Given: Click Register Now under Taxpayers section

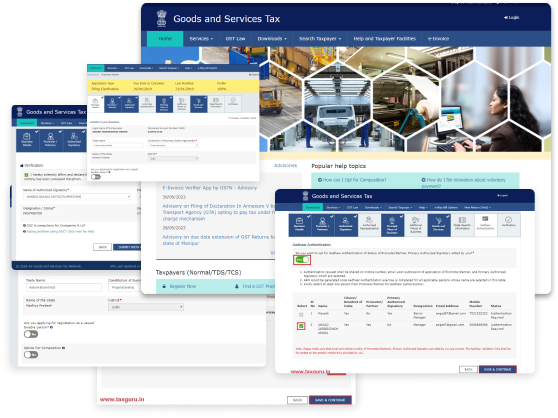Looking at the screenshot, I should tap(183, 286).
